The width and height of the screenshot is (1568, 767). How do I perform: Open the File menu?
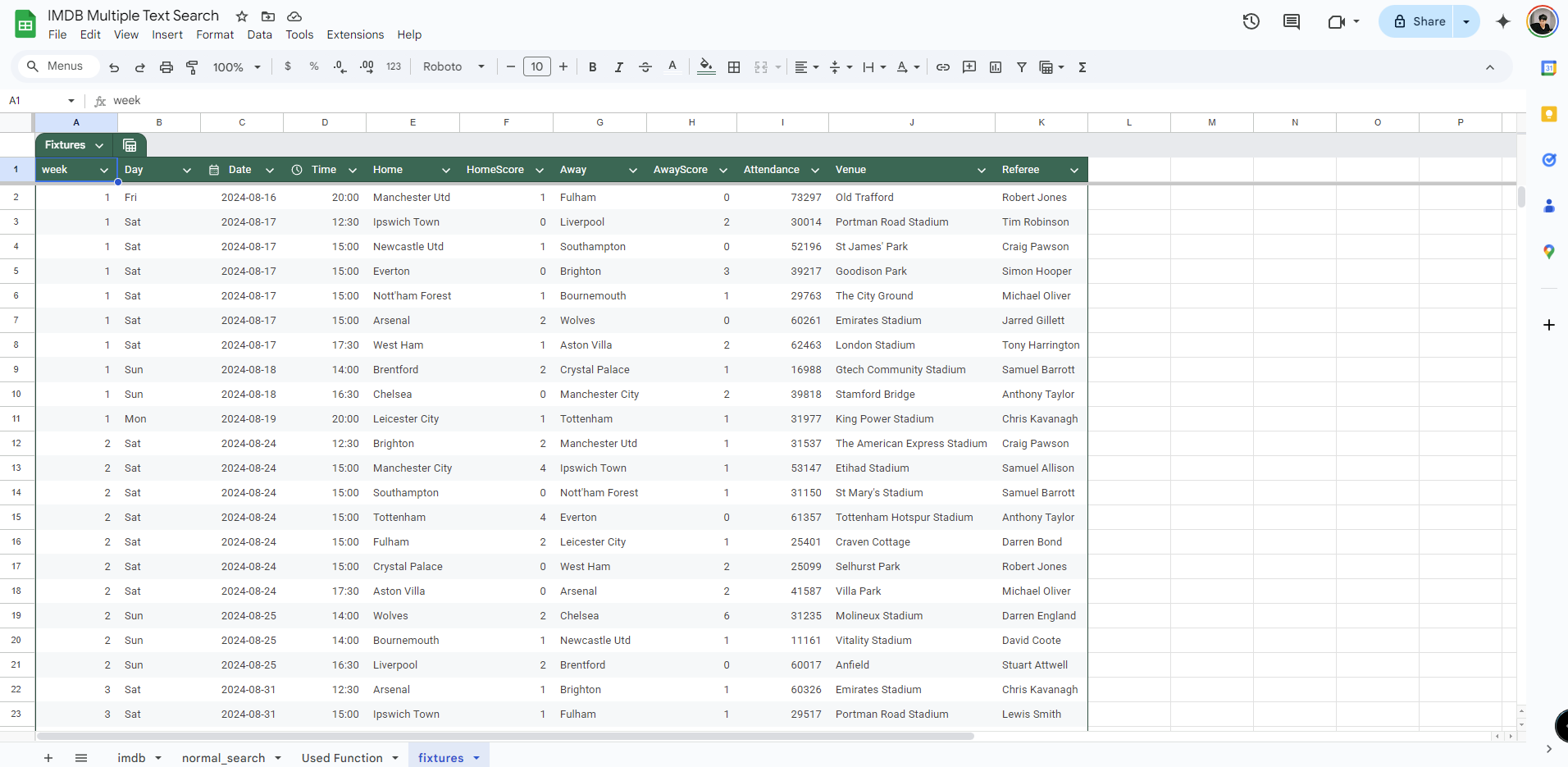57,34
